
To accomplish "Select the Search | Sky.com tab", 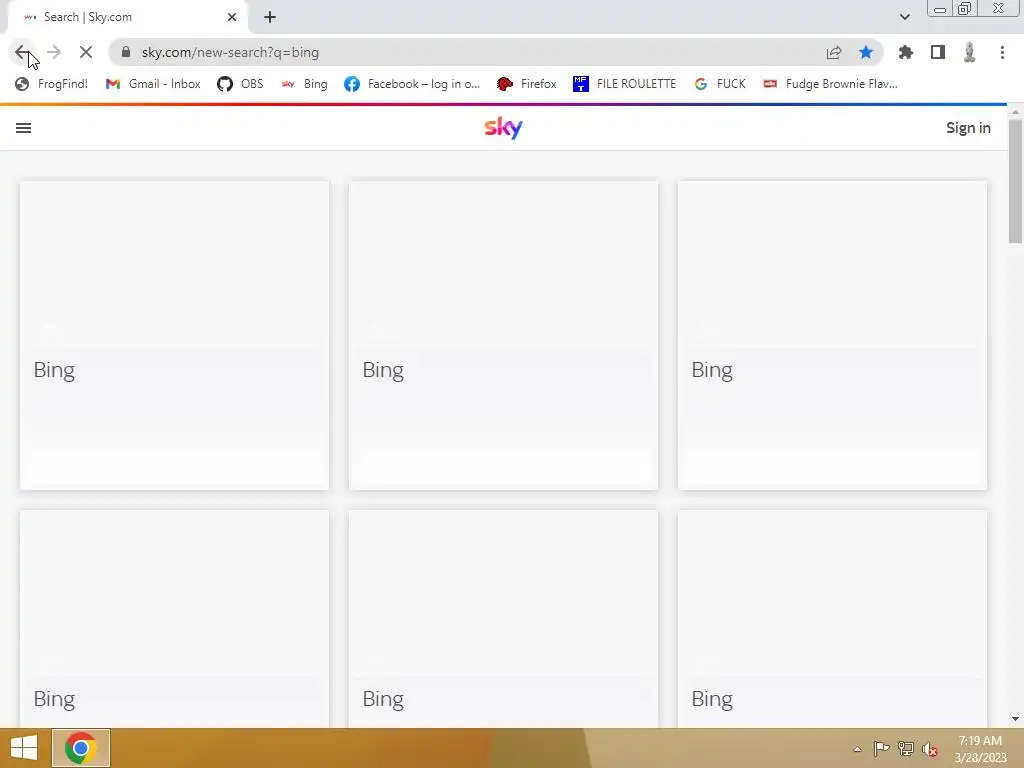I will 128,17.
